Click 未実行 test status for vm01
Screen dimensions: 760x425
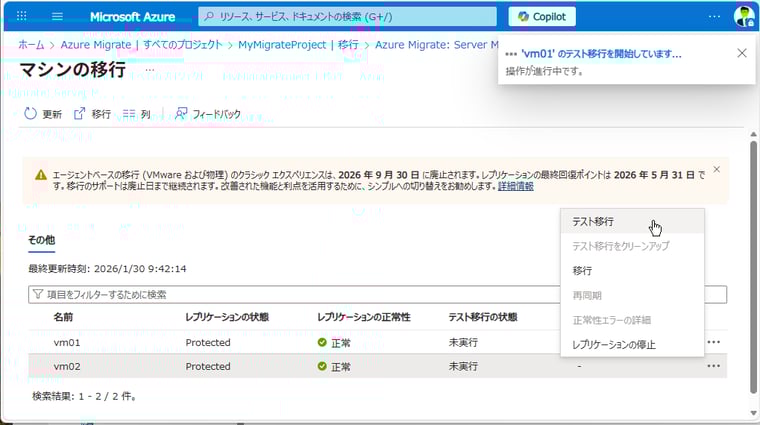463,343
